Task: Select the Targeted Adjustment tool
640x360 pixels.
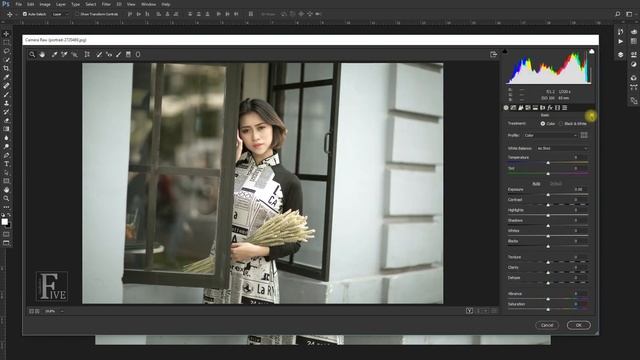Action: coord(75,54)
